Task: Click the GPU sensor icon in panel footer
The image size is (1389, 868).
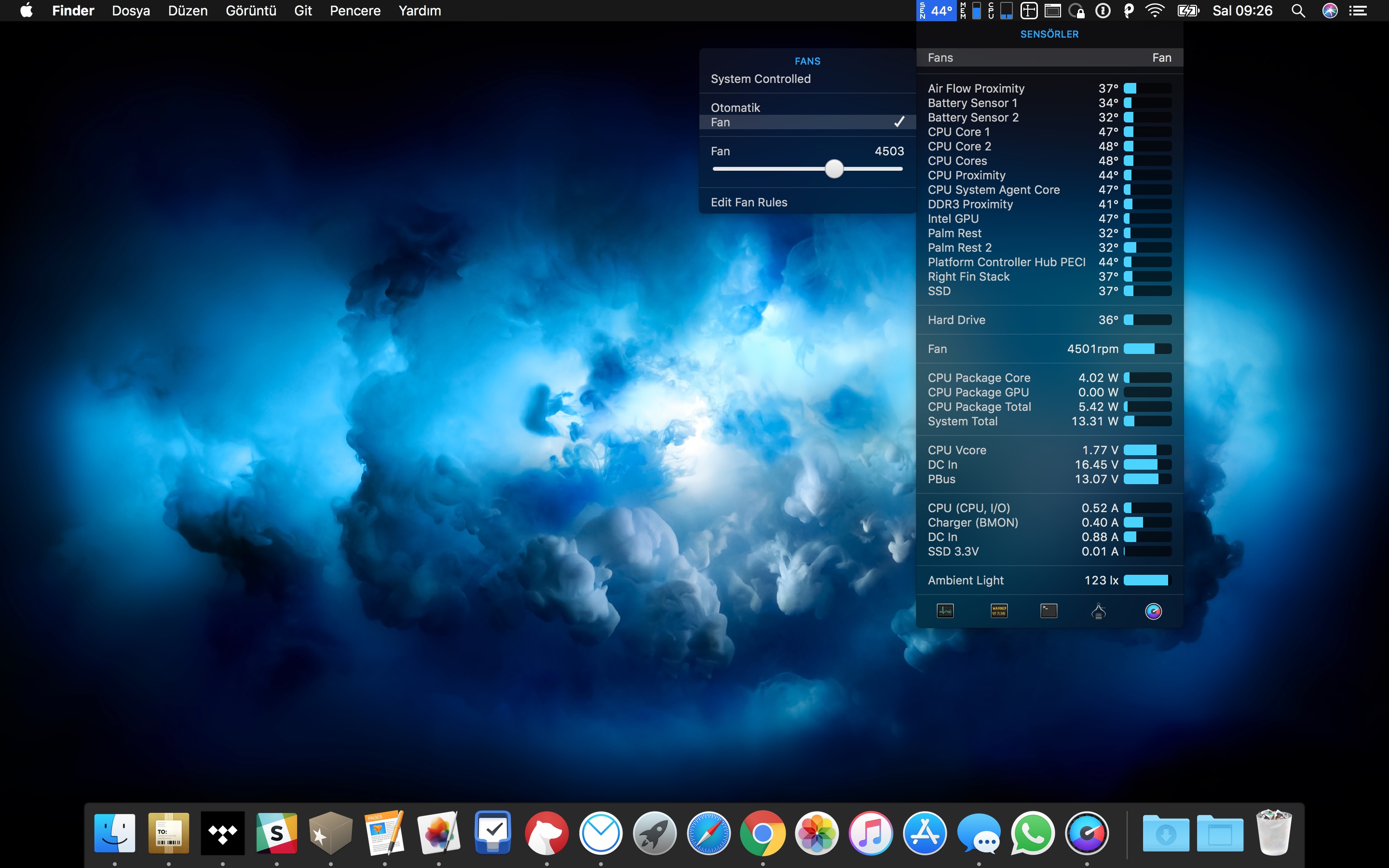Action: tap(1097, 612)
